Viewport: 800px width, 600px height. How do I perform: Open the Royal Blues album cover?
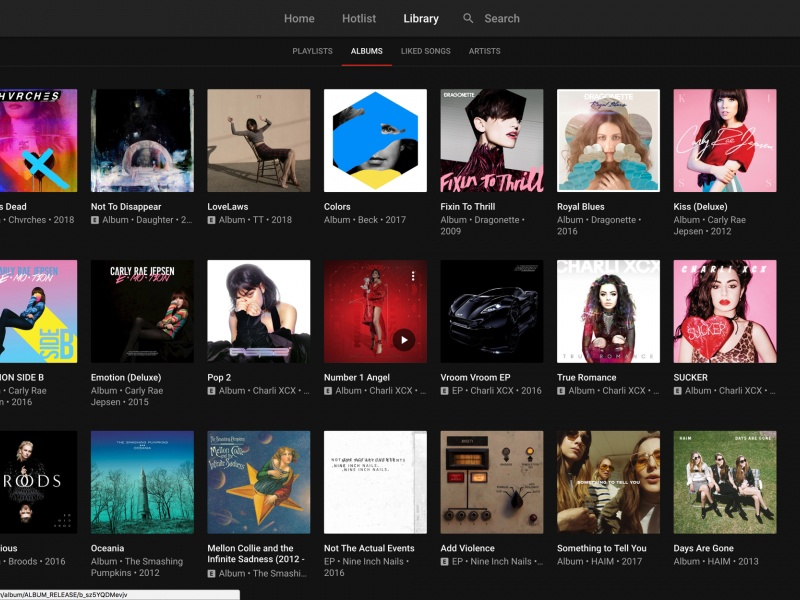coord(608,141)
